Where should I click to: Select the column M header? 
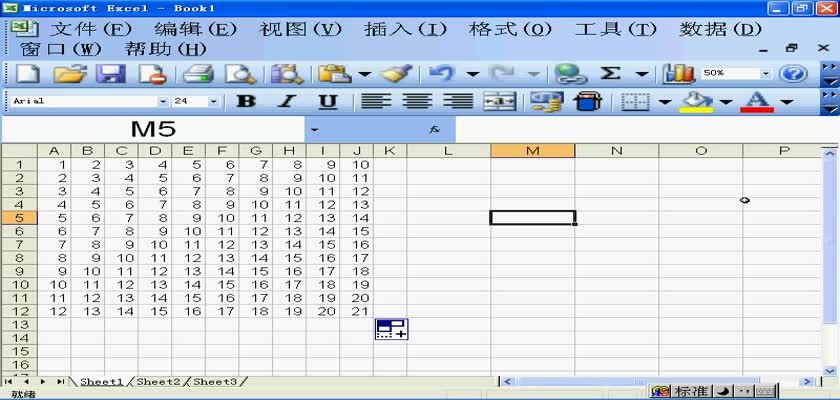(x=532, y=150)
